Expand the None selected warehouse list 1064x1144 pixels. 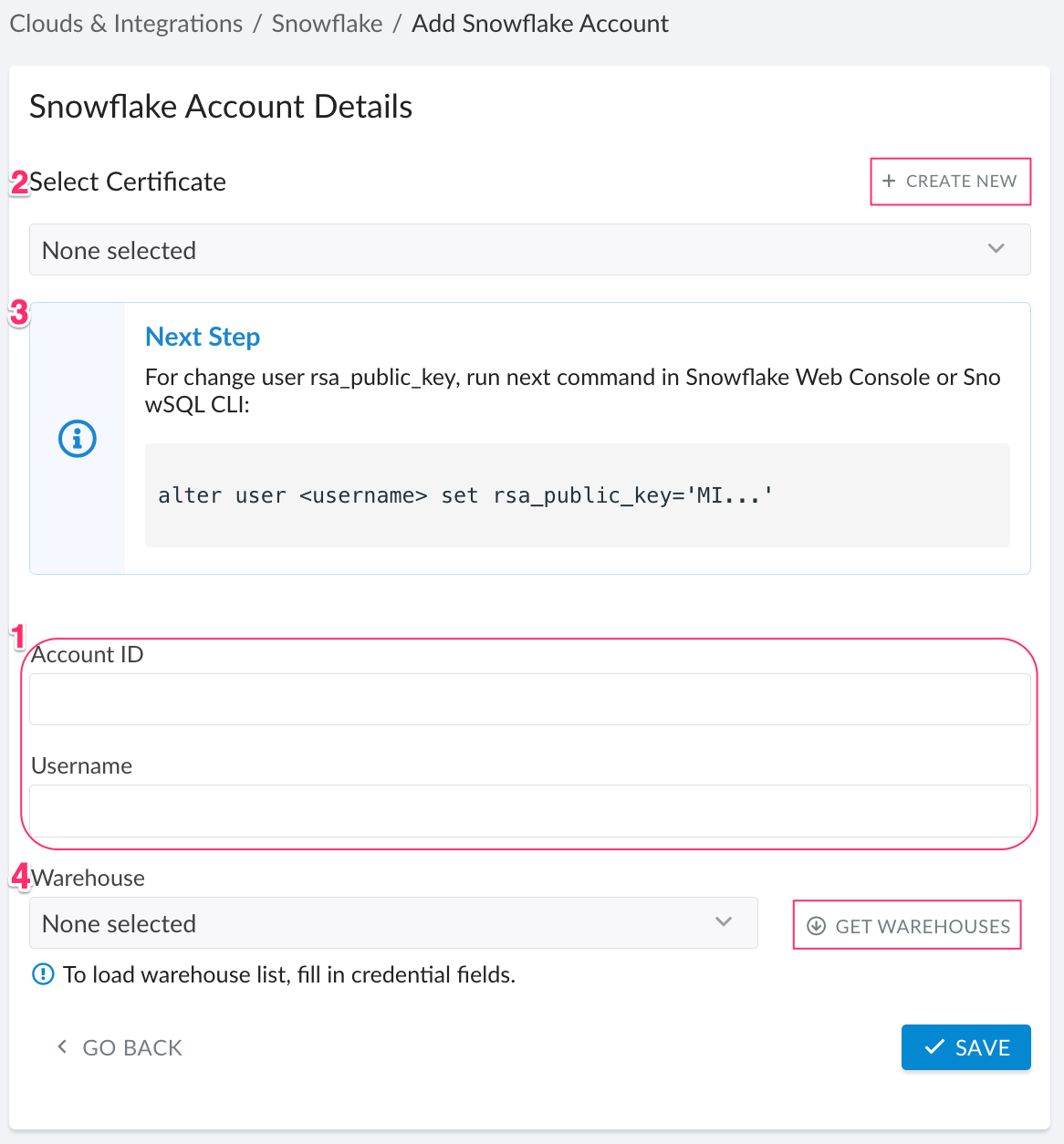point(392,922)
